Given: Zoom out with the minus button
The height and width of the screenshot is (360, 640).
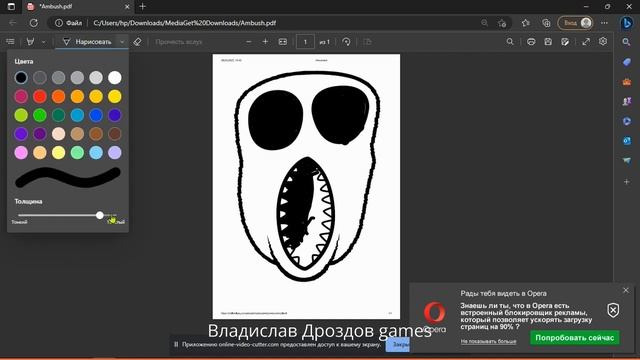Looking at the screenshot, I should point(249,42).
